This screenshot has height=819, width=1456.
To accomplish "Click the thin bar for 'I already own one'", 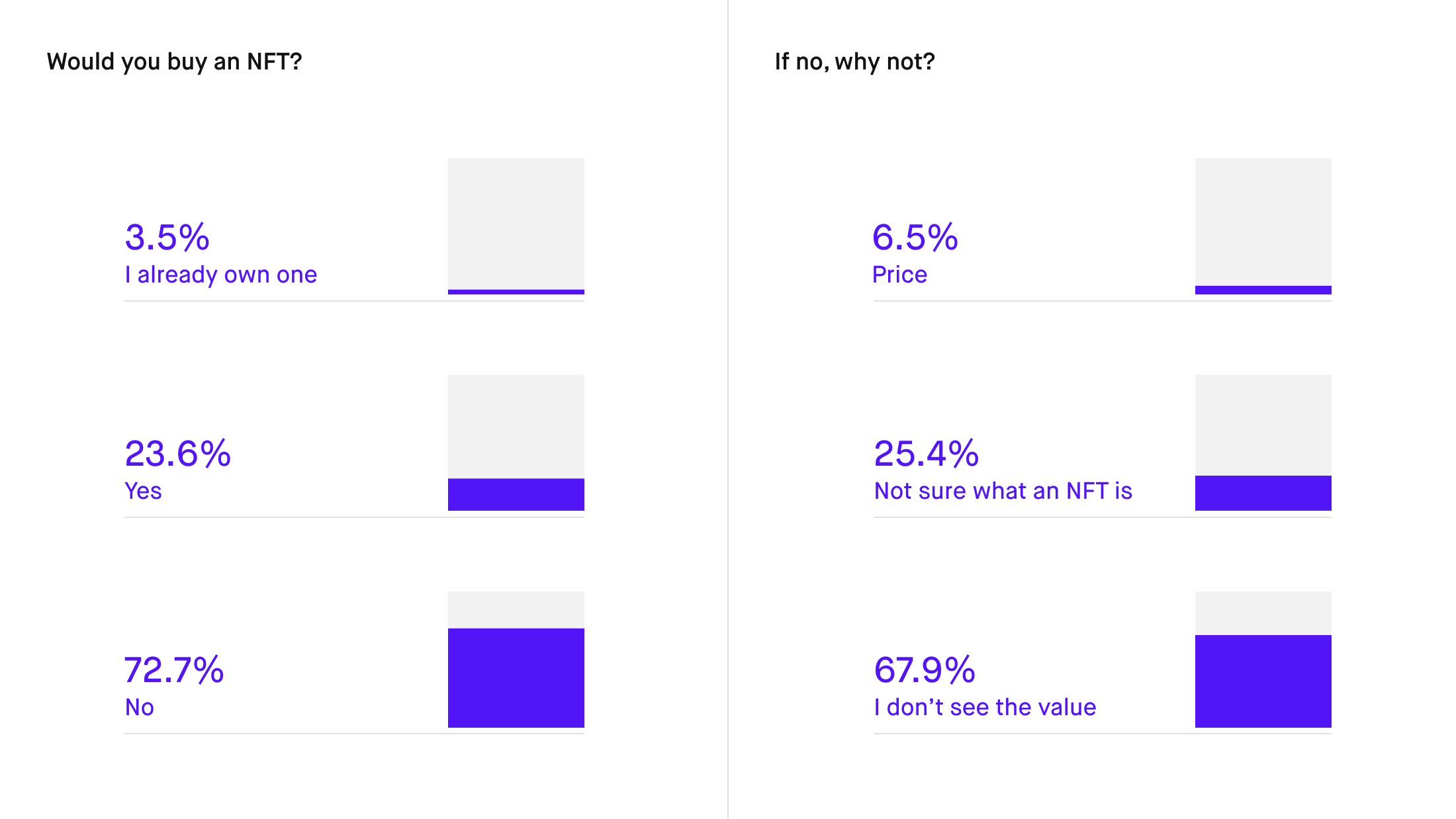I will click(x=516, y=292).
